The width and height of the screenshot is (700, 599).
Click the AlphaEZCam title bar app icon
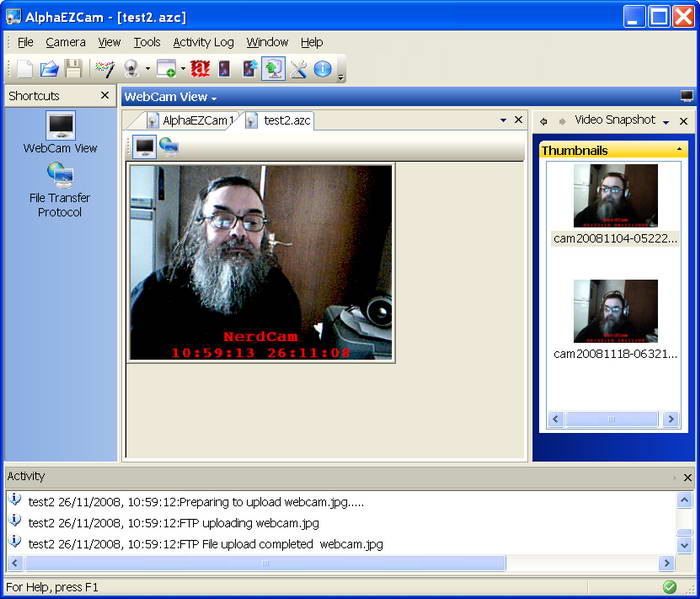[14, 17]
